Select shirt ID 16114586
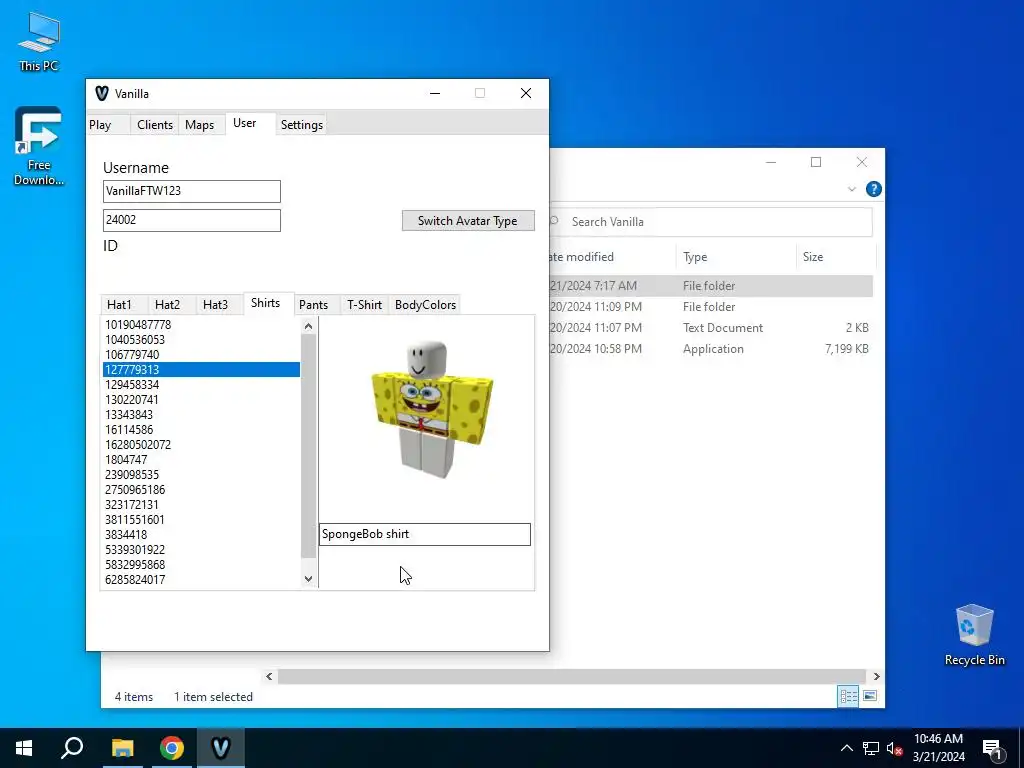This screenshot has height=768, width=1024. [201, 430]
